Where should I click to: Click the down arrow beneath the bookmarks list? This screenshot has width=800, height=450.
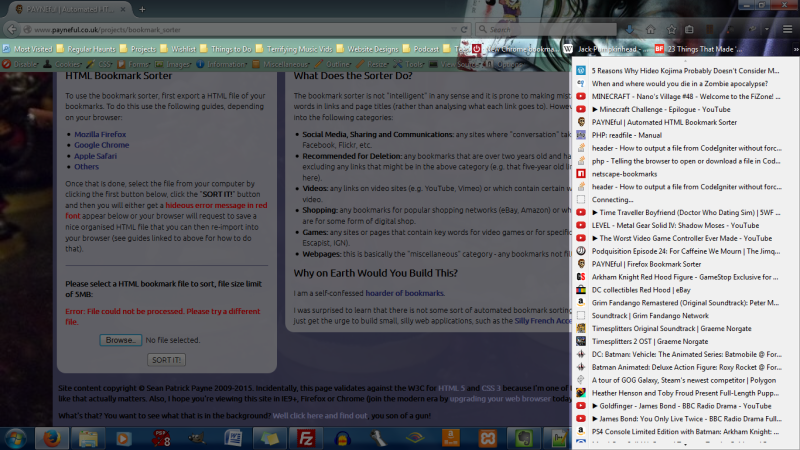tap(685, 445)
